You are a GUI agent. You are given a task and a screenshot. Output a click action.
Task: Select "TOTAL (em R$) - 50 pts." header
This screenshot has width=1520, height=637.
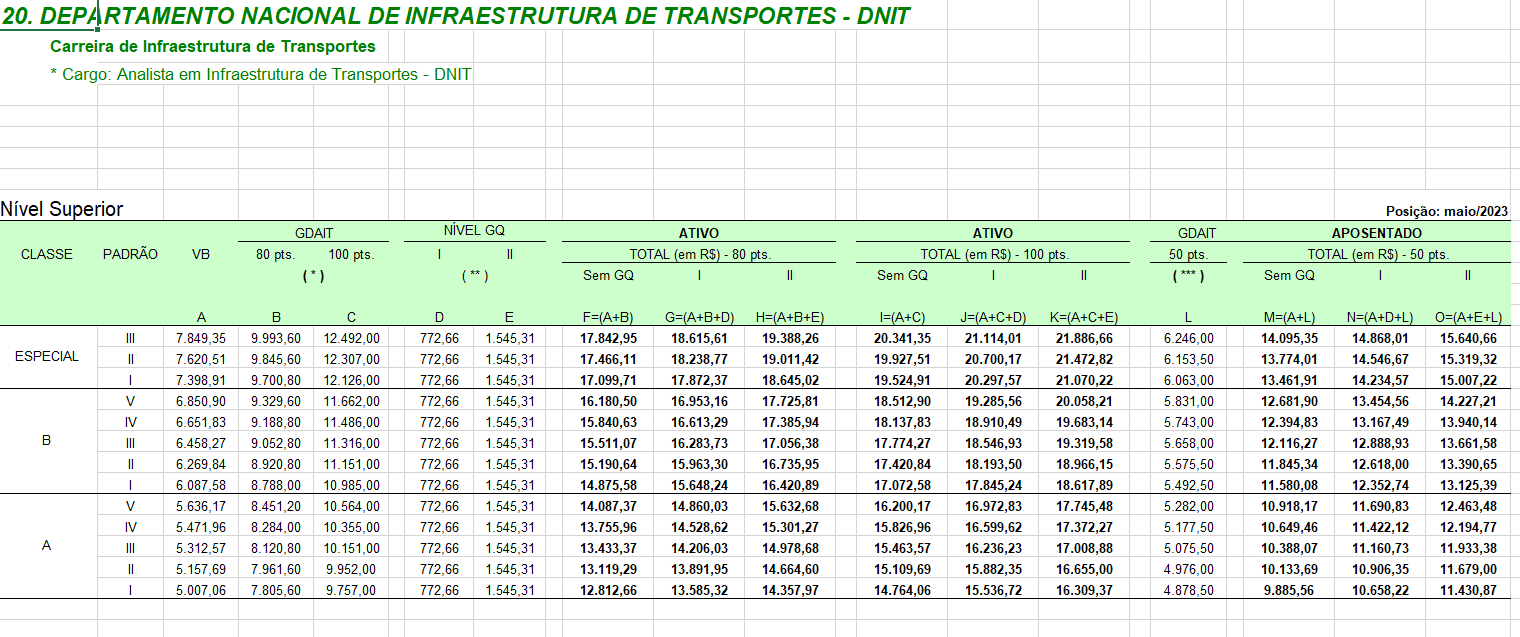coord(1378,255)
